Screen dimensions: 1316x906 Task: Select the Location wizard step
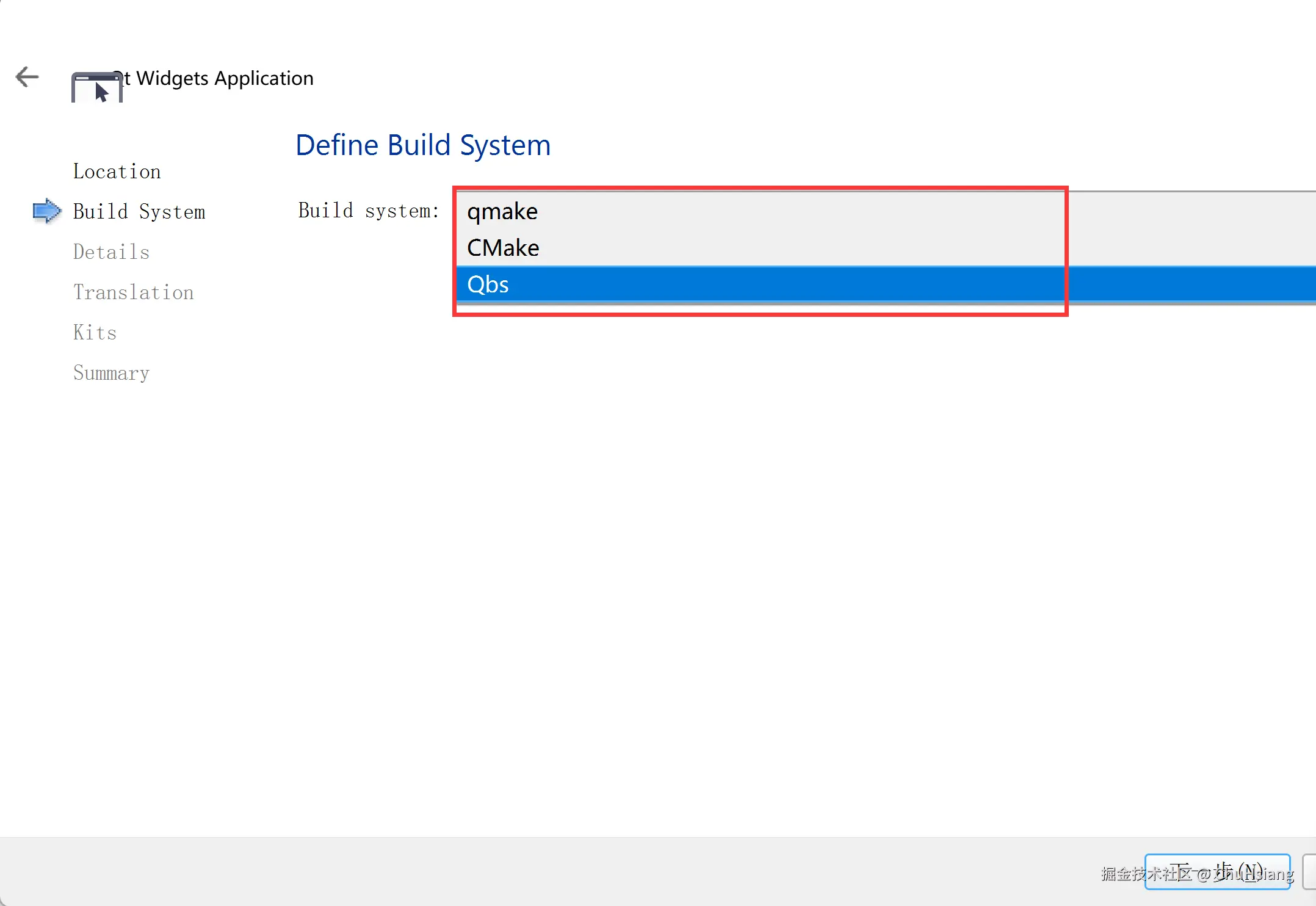pos(117,172)
